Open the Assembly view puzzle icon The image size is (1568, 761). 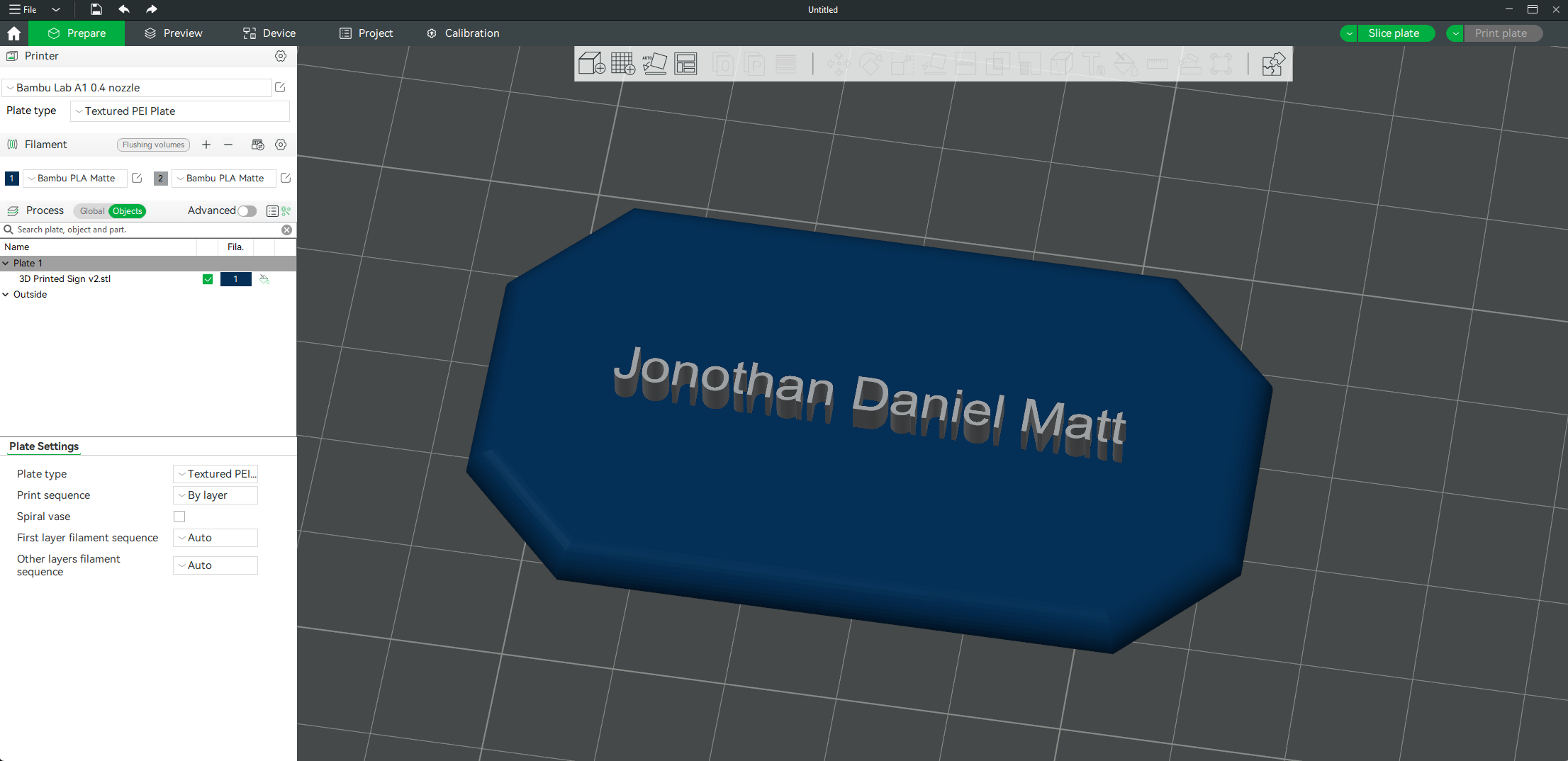tap(1273, 64)
